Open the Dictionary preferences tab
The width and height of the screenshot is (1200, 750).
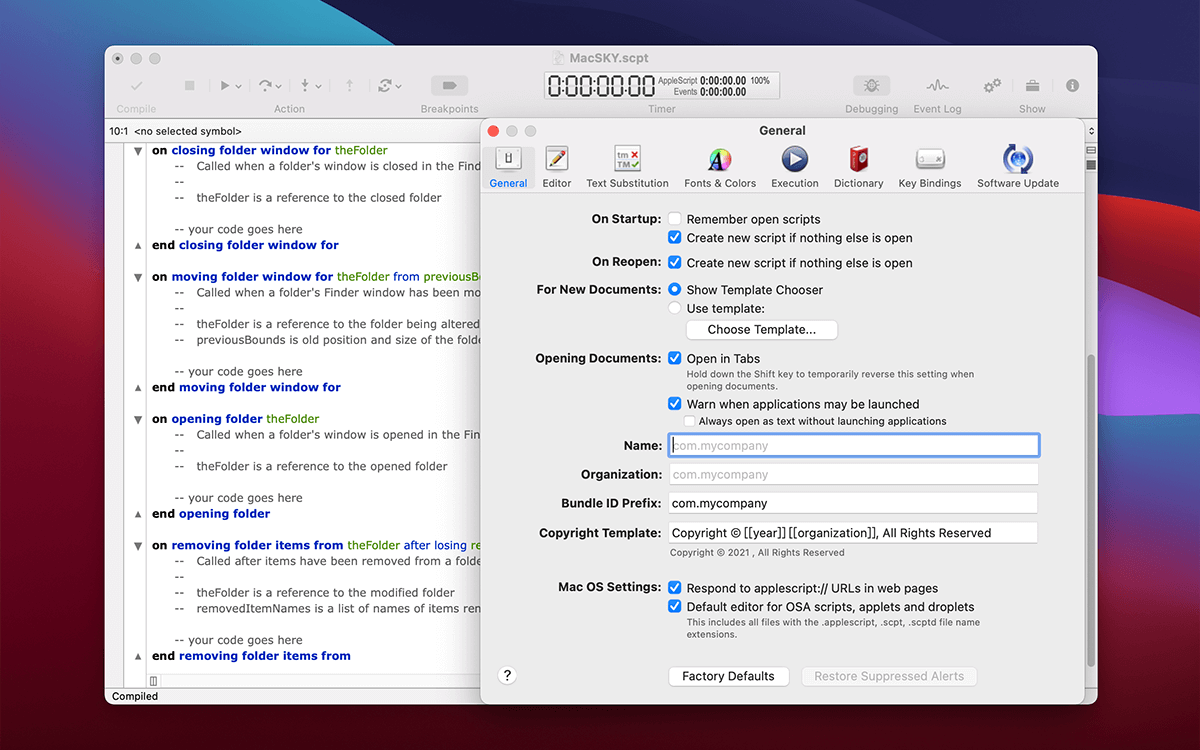[x=859, y=168]
